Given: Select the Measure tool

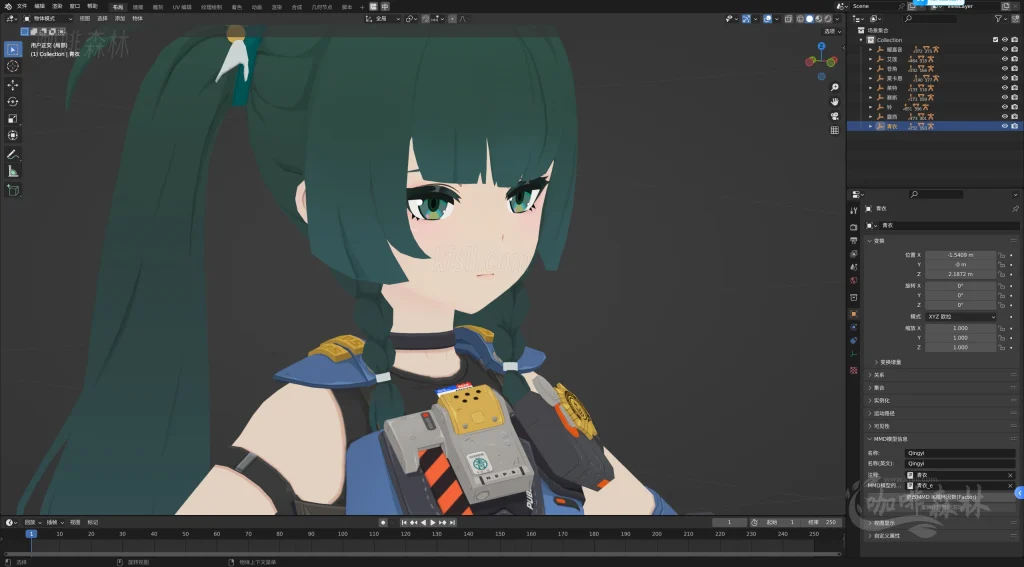Looking at the screenshot, I should tap(12, 171).
